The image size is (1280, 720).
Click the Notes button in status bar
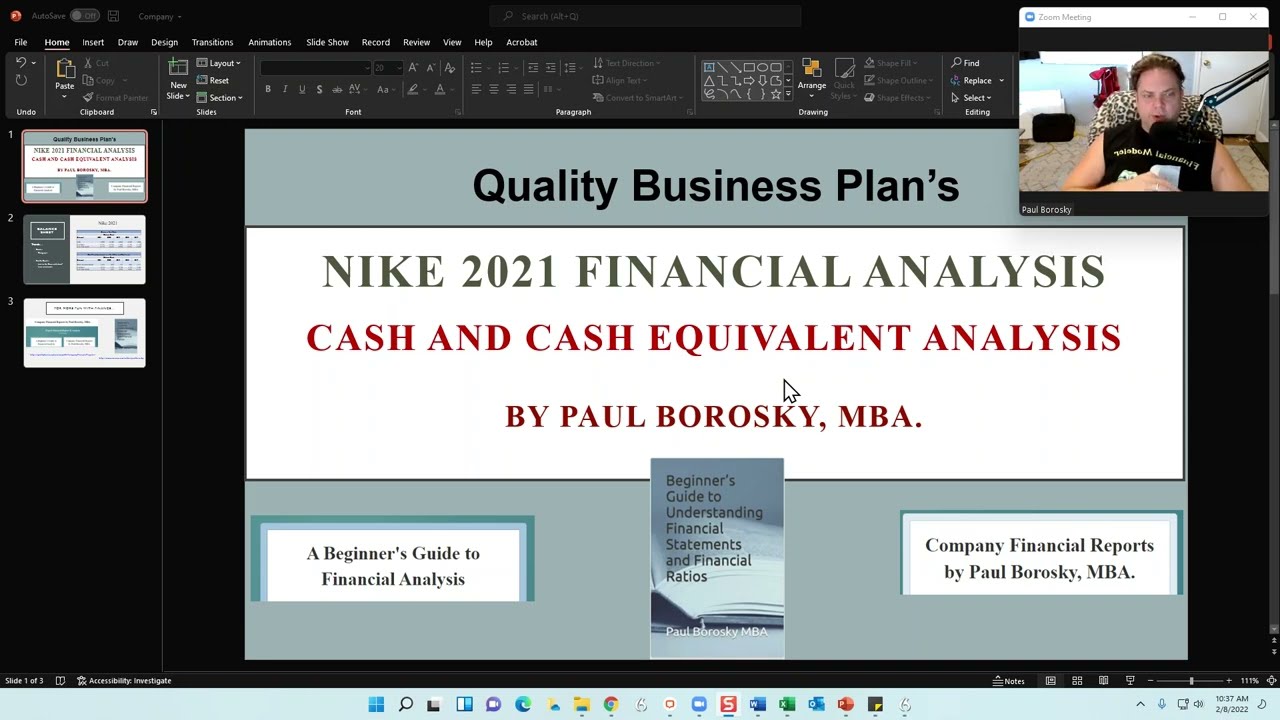pos(1008,681)
